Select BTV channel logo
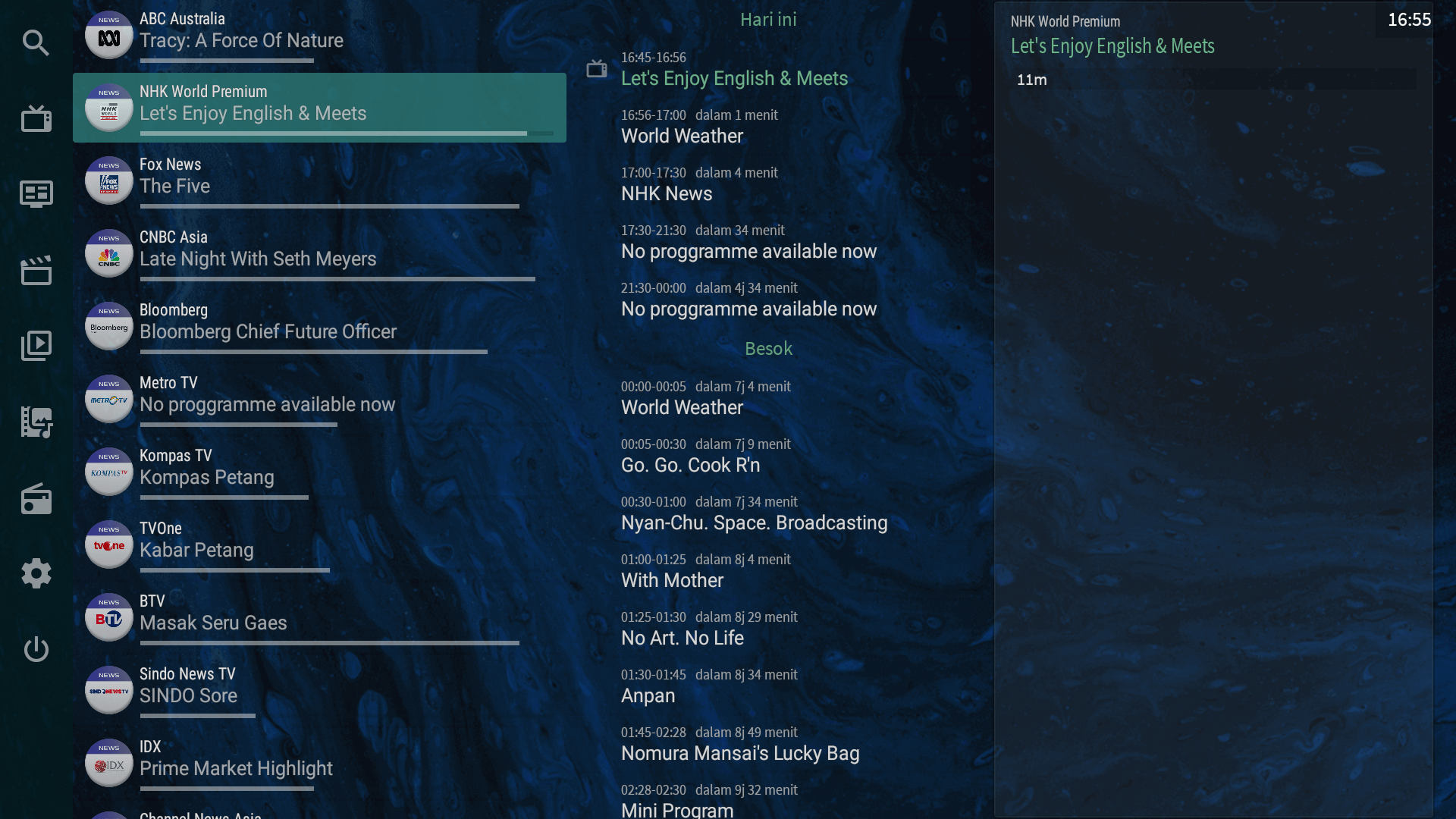Image resolution: width=1456 pixels, height=819 pixels. click(x=109, y=617)
